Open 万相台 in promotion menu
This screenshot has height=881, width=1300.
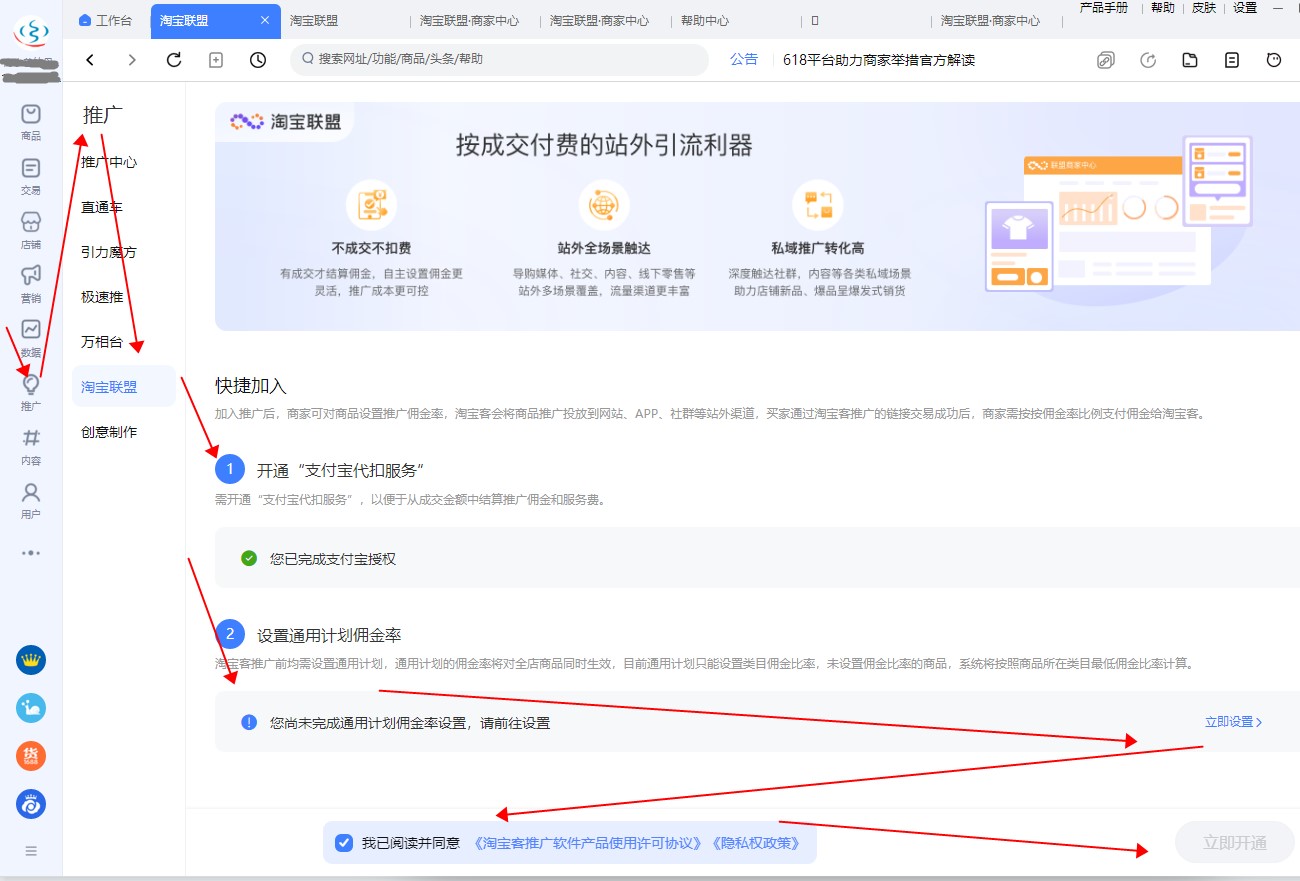(102, 342)
